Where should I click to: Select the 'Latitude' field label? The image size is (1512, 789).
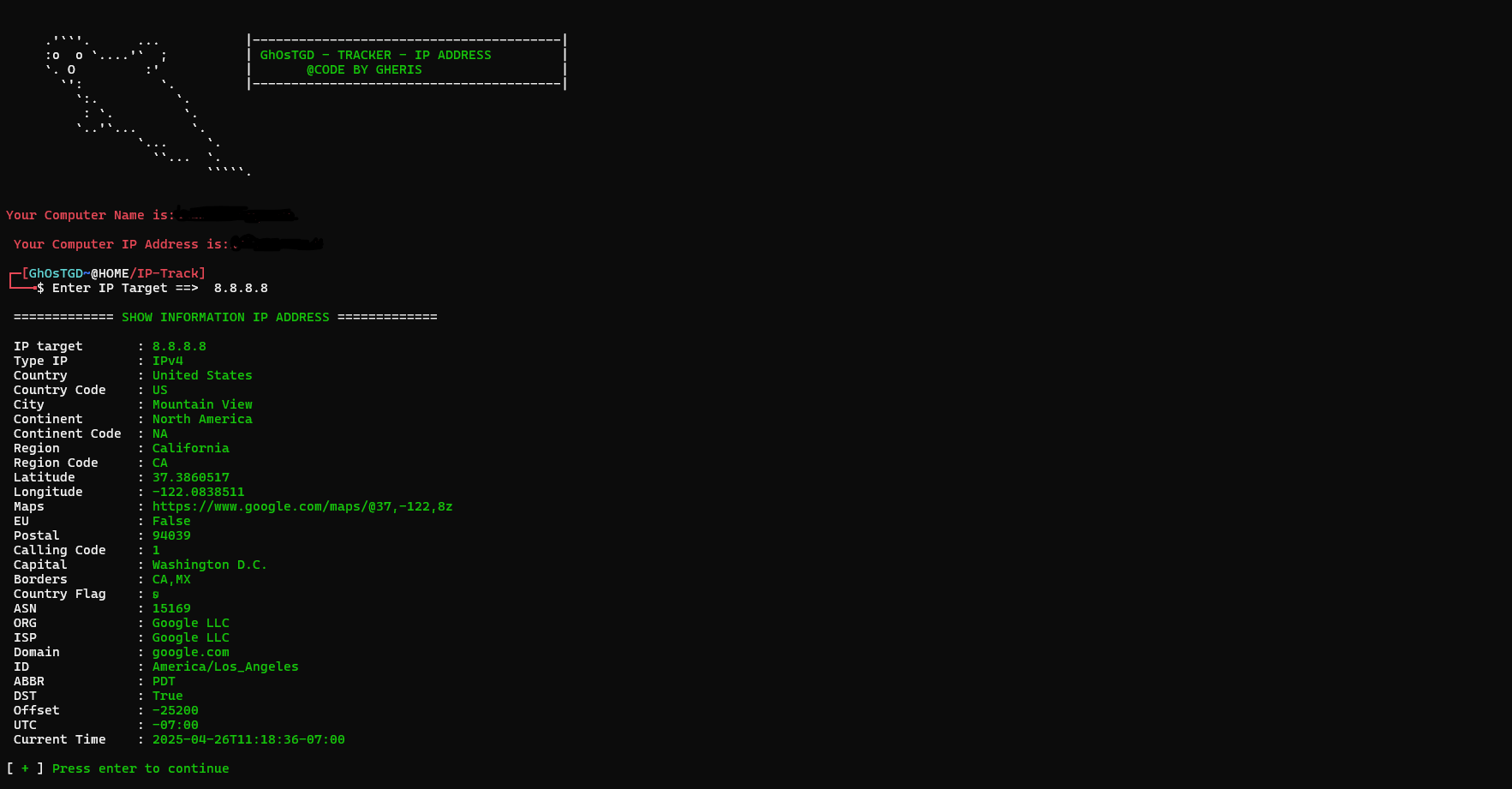45,477
